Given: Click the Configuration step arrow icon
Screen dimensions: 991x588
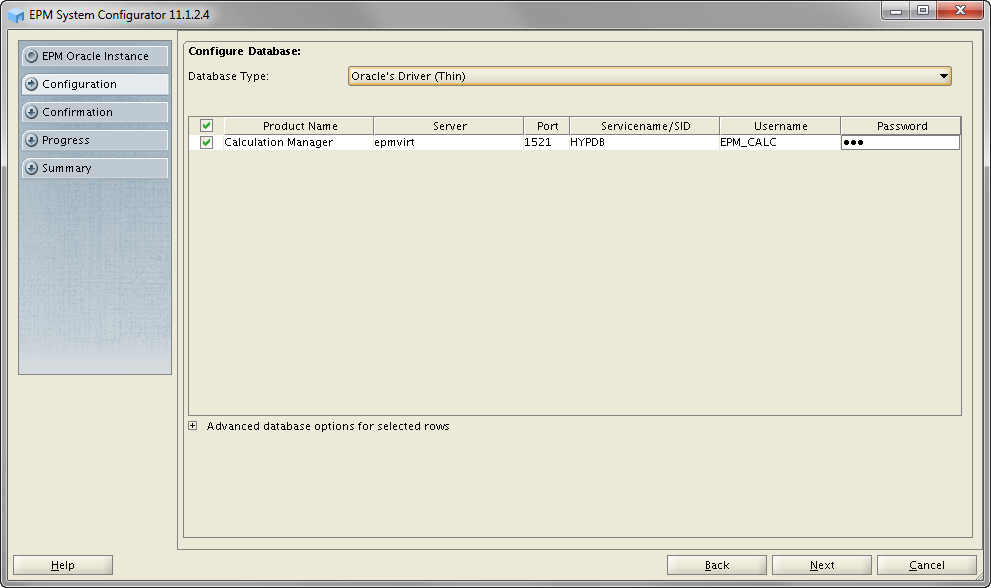Looking at the screenshot, I should click(31, 84).
